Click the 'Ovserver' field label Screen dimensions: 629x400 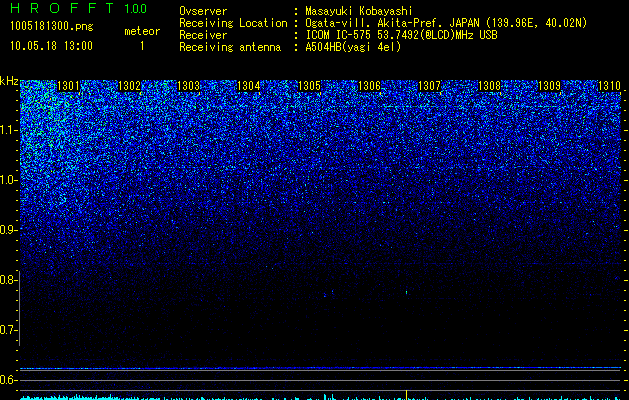[x=203, y=11]
